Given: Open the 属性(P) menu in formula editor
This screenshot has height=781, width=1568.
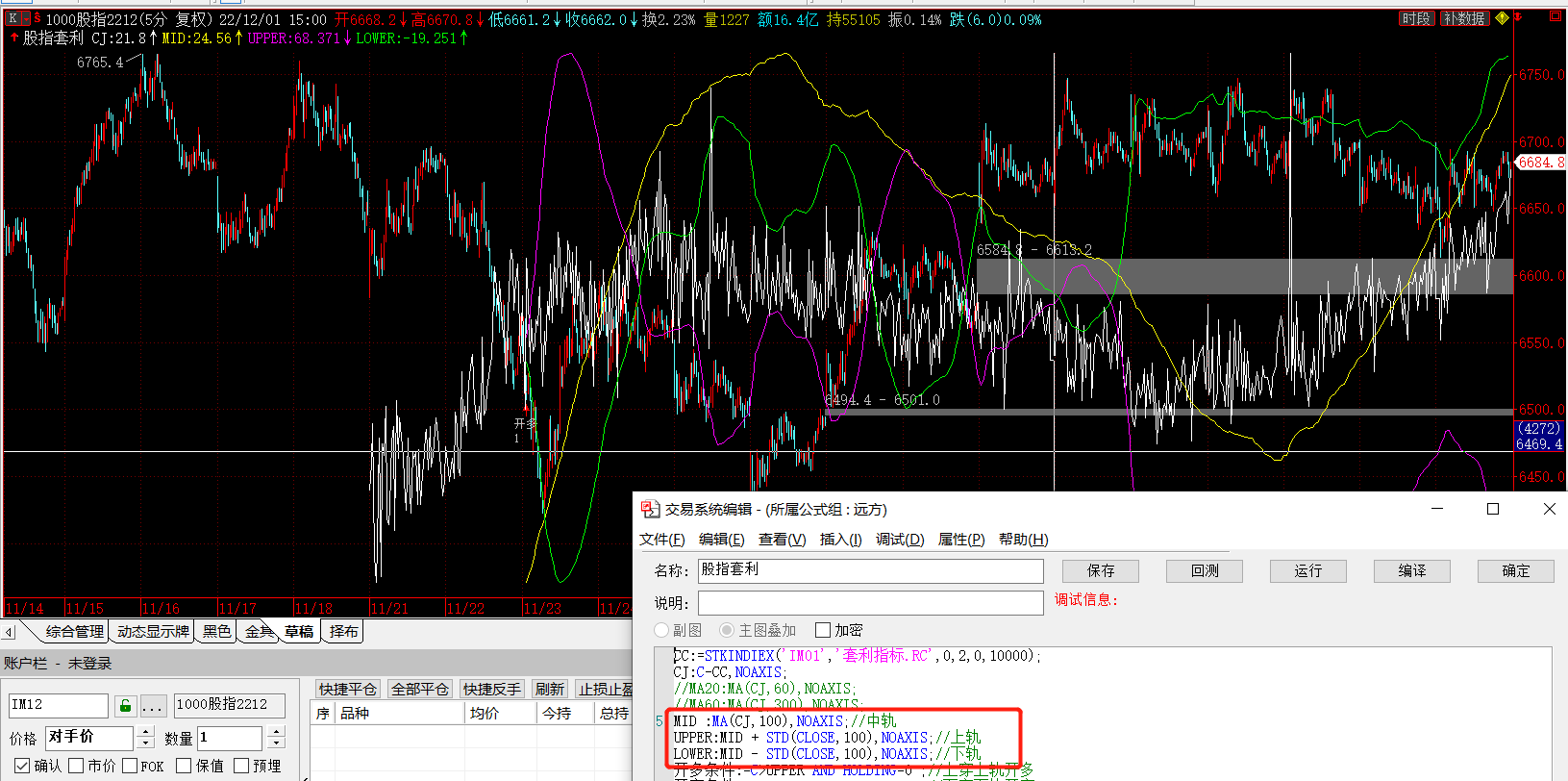Looking at the screenshot, I should [961, 540].
